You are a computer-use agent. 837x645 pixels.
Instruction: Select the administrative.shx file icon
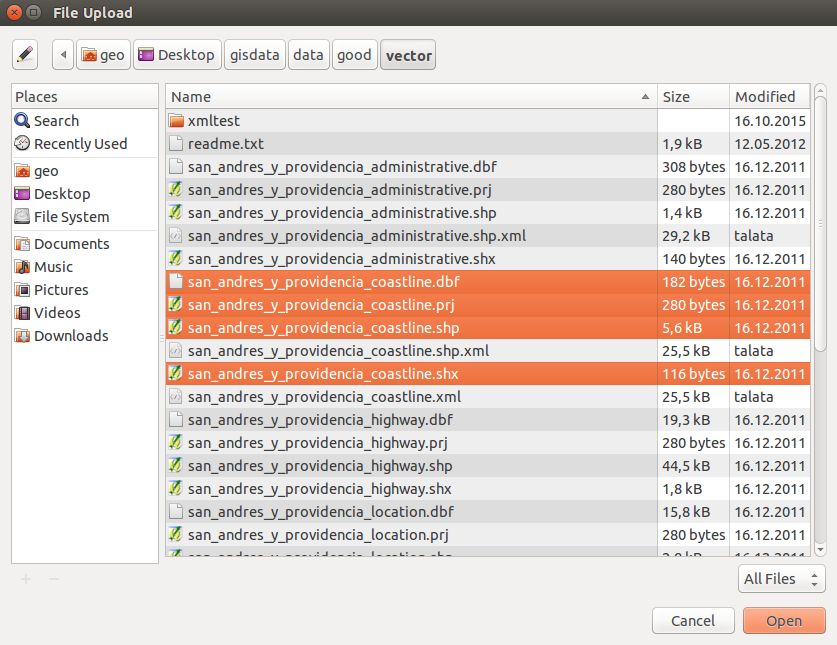[176, 258]
